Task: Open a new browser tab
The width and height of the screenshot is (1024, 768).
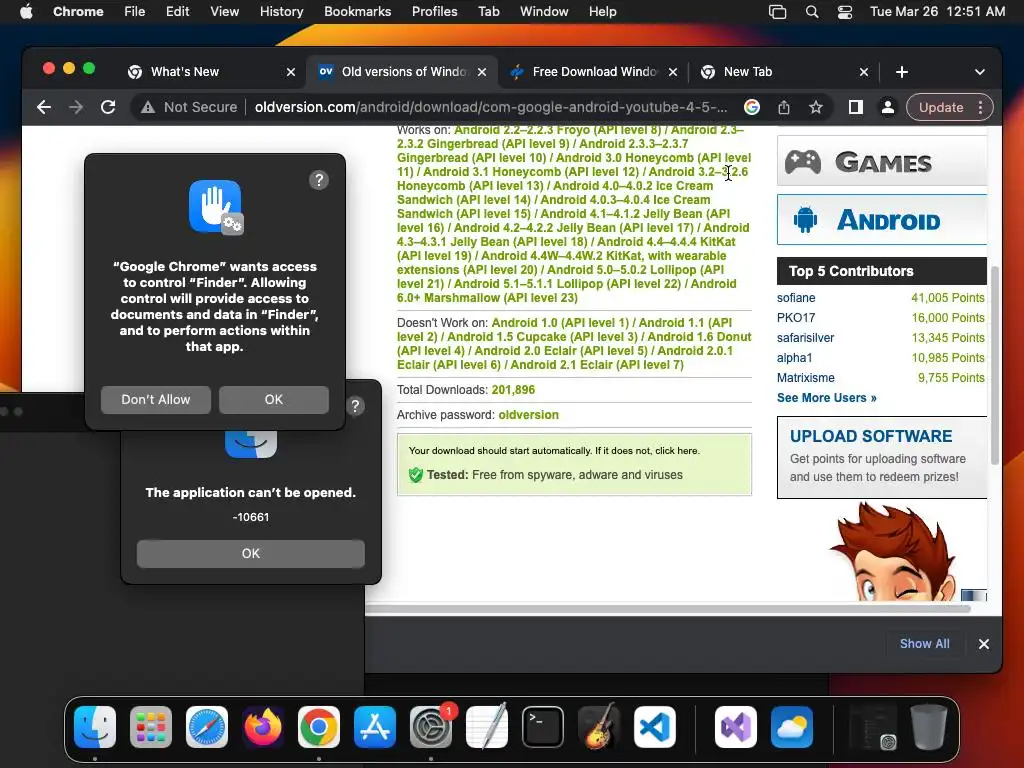Action: tap(902, 72)
